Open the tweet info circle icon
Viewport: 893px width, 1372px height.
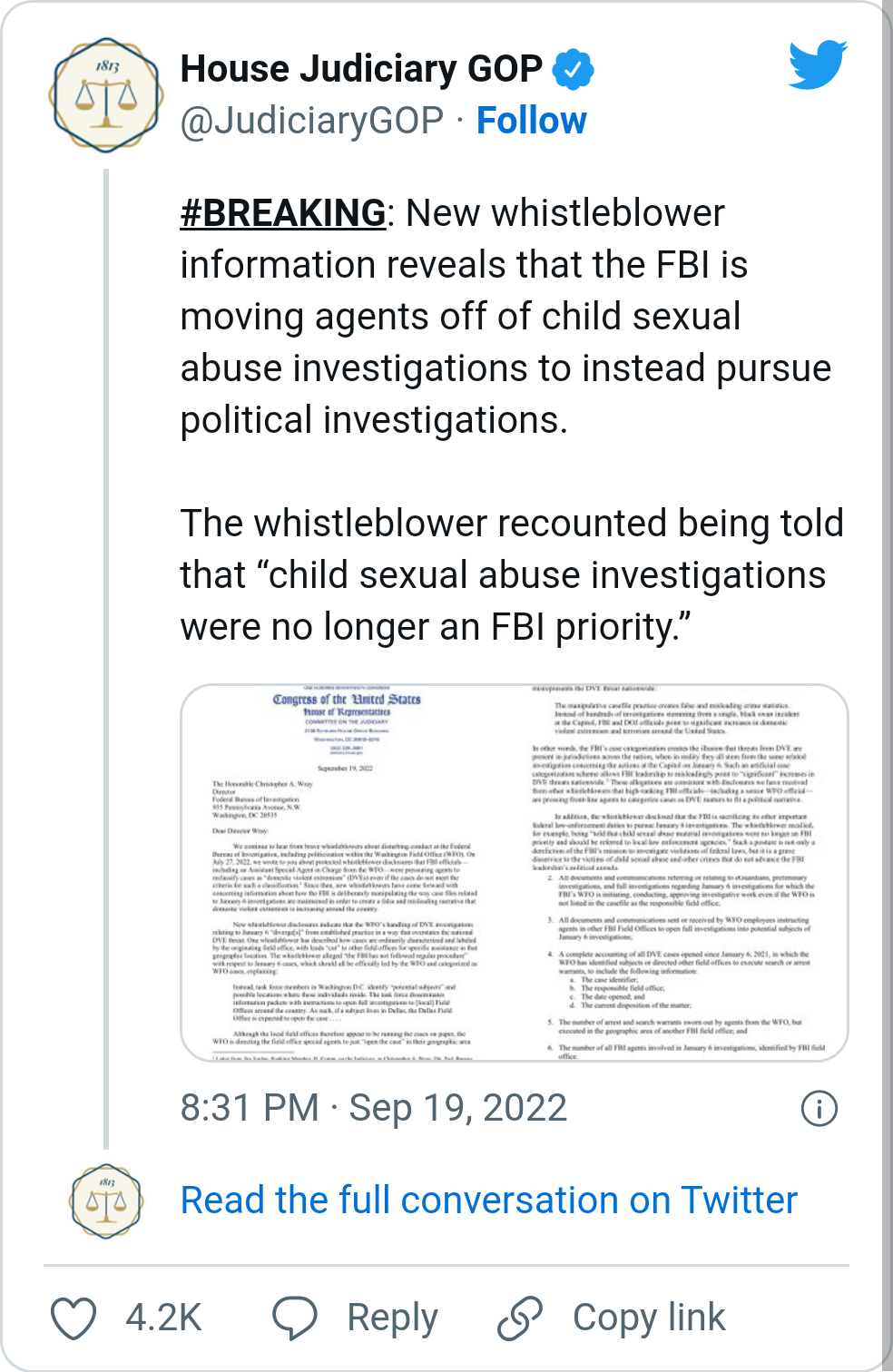(819, 1108)
